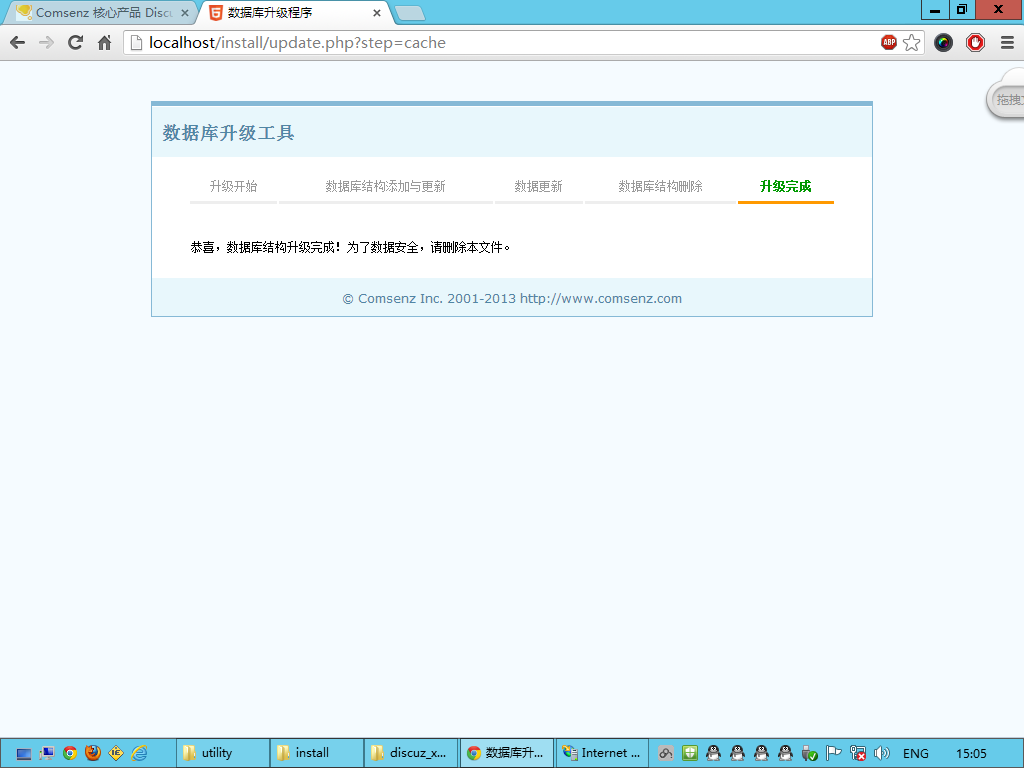Click the cloud drag widget at right edge
The width and height of the screenshot is (1024, 768).
tap(1005, 95)
